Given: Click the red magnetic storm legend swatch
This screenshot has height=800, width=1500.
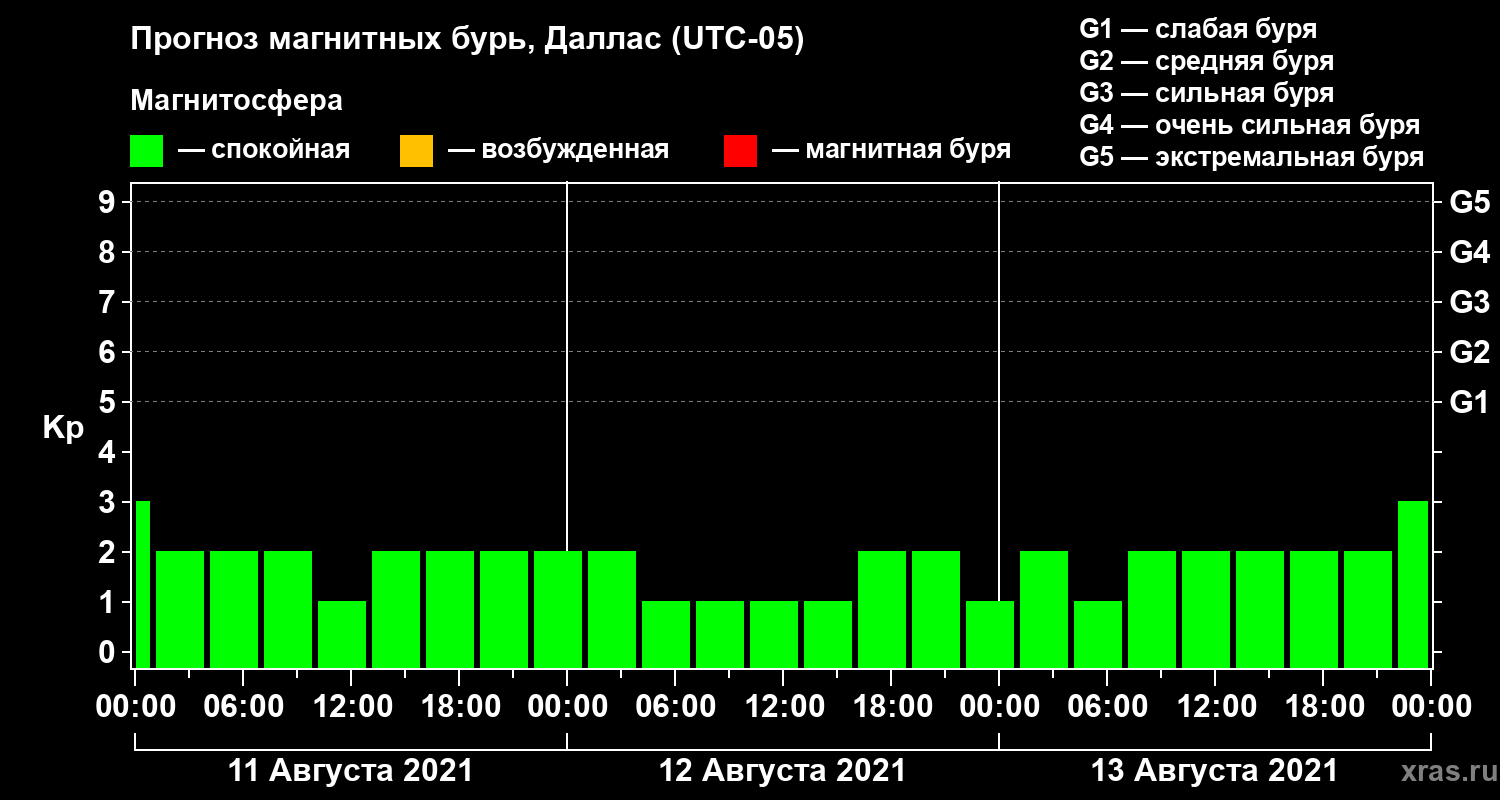Looking at the screenshot, I should (740, 151).
